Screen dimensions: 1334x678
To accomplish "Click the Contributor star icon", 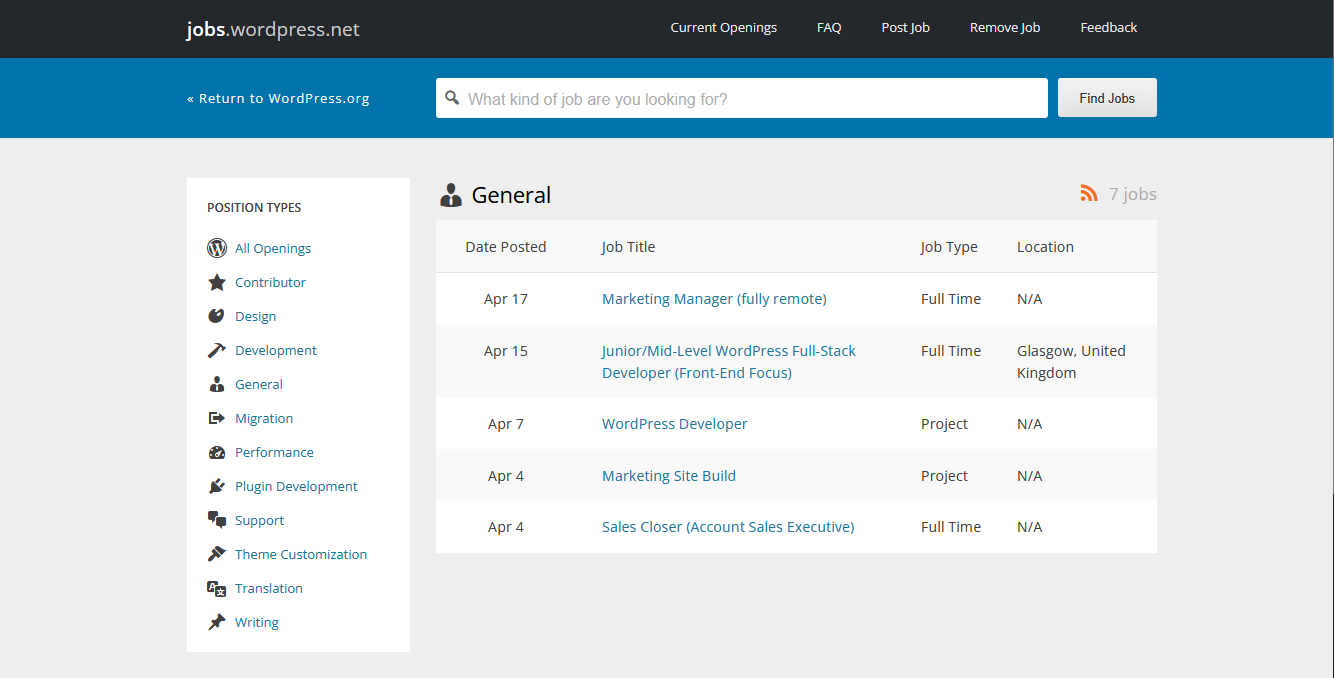I will (217, 282).
